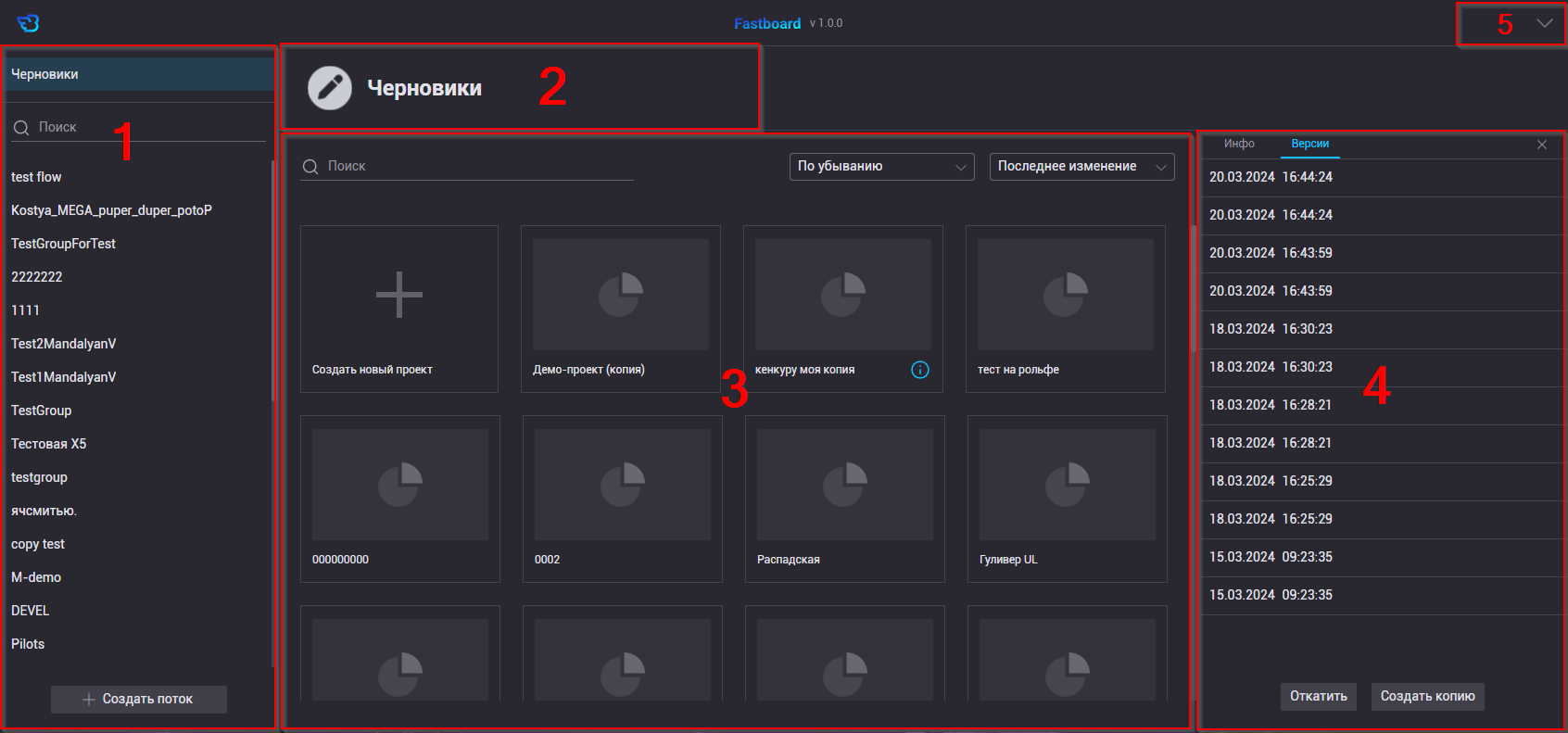This screenshot has height=733, width=1568.
Task: Select Черновики in the sidebar
Action: (x=139, y=74)
